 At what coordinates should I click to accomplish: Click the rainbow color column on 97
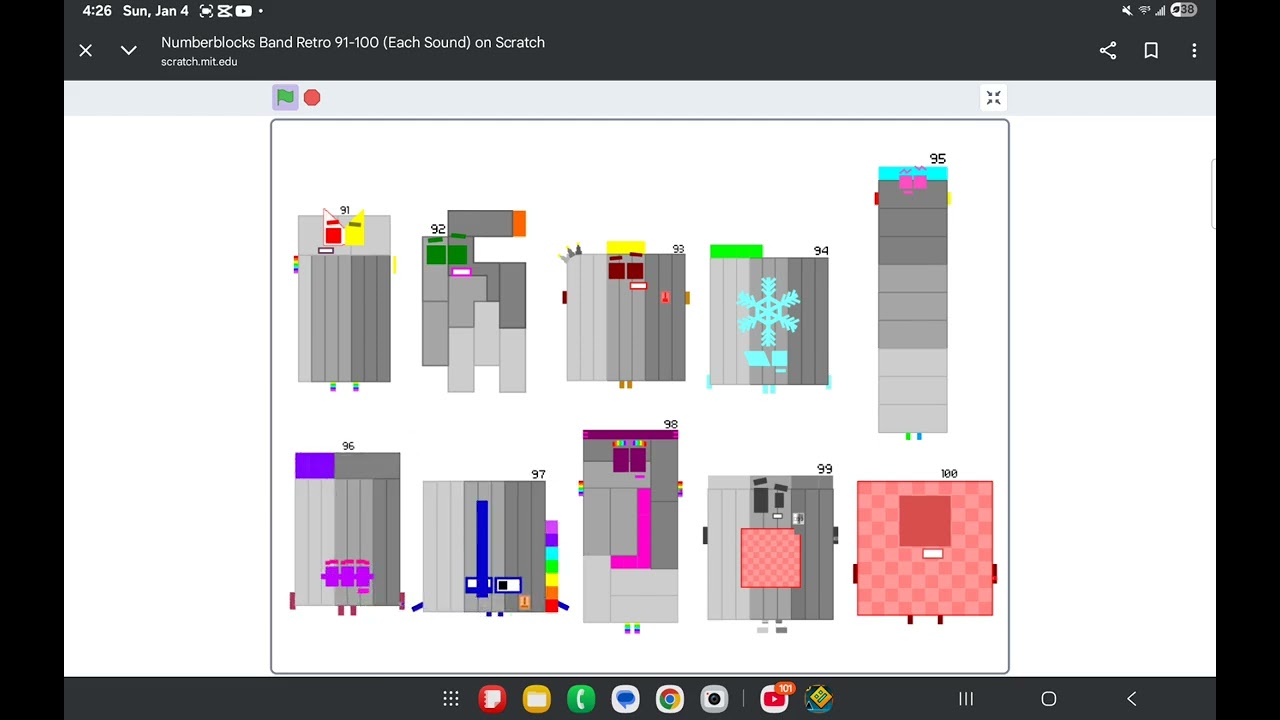tap(551, 566)
